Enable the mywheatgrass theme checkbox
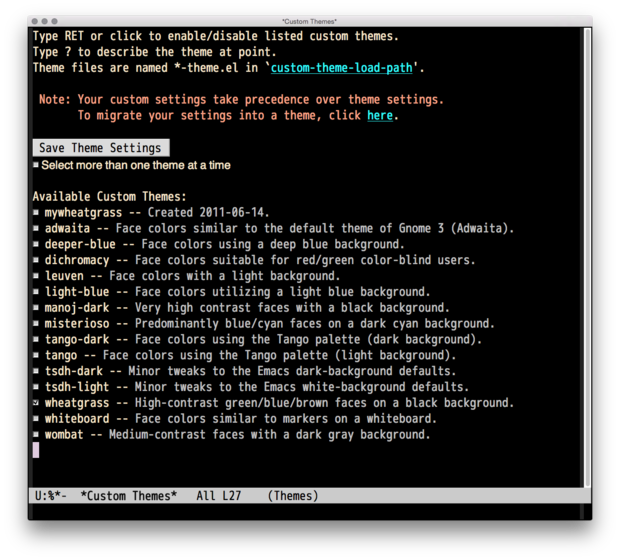 pyautogui.click(x=36, y=212)
